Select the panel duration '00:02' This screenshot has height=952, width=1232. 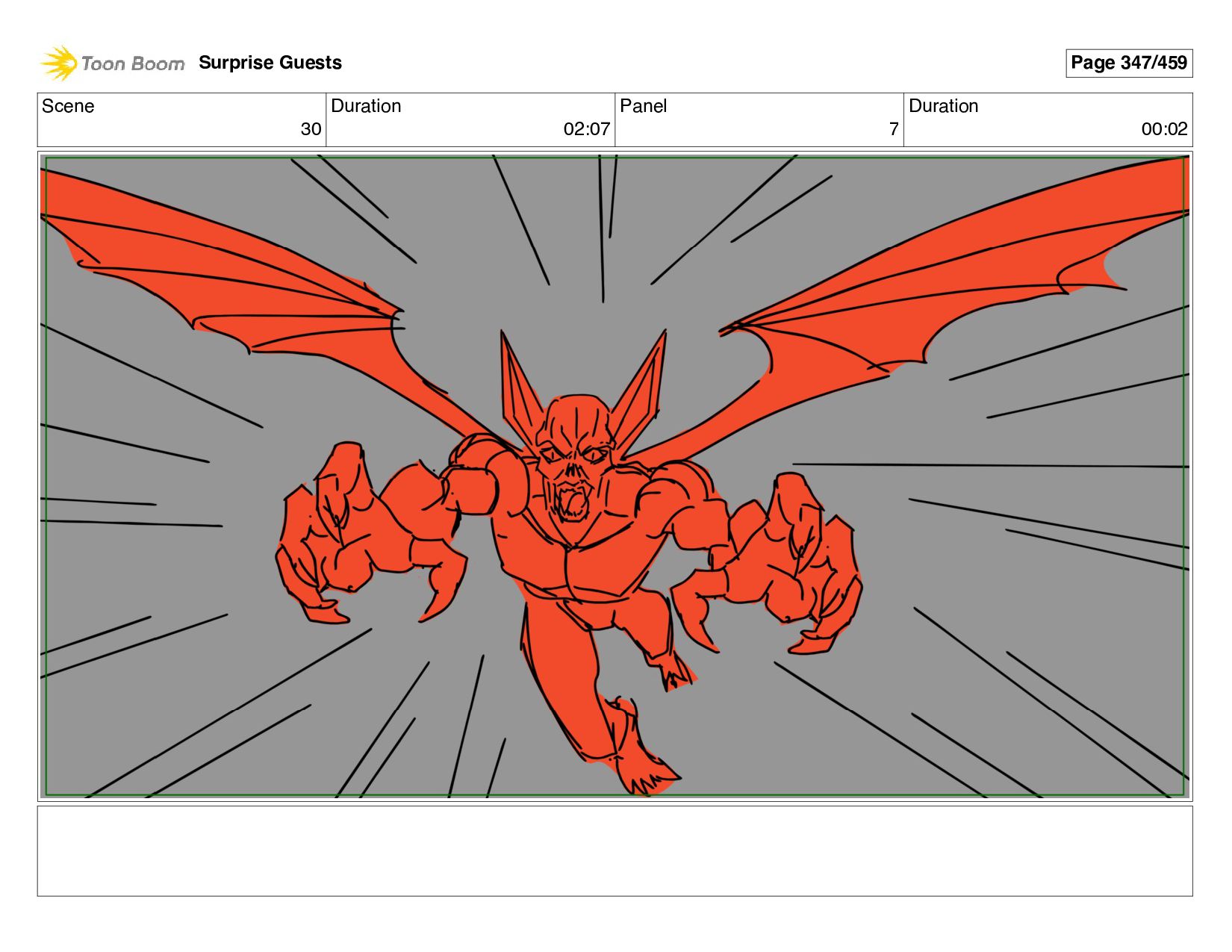point(1164,129)
